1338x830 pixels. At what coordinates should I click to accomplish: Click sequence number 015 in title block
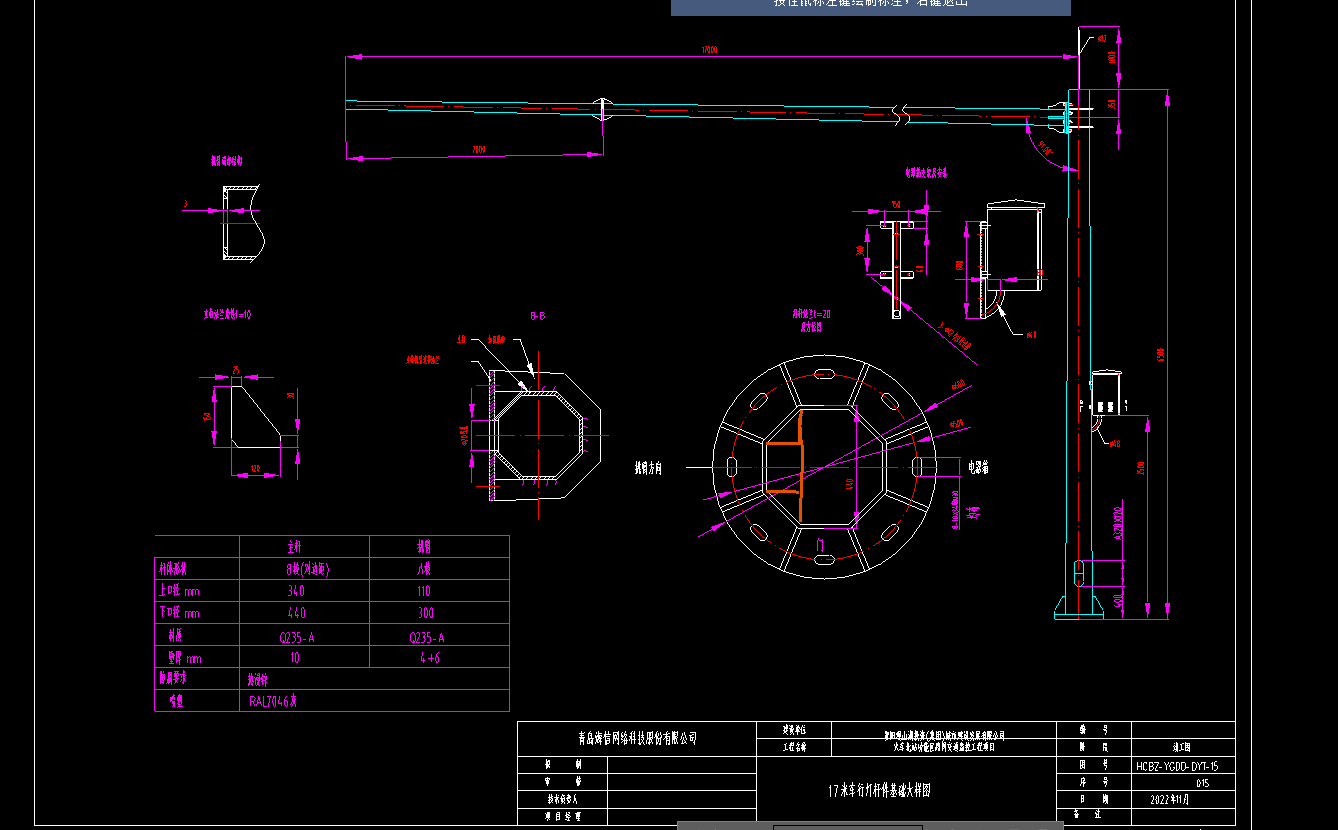[1202, 783]
